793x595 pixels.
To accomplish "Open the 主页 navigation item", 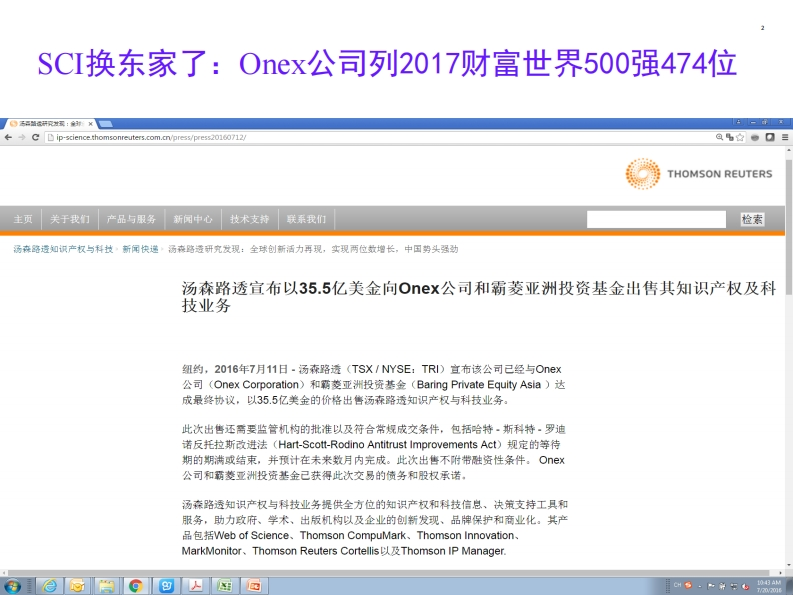I will click(x=23, y=219).
